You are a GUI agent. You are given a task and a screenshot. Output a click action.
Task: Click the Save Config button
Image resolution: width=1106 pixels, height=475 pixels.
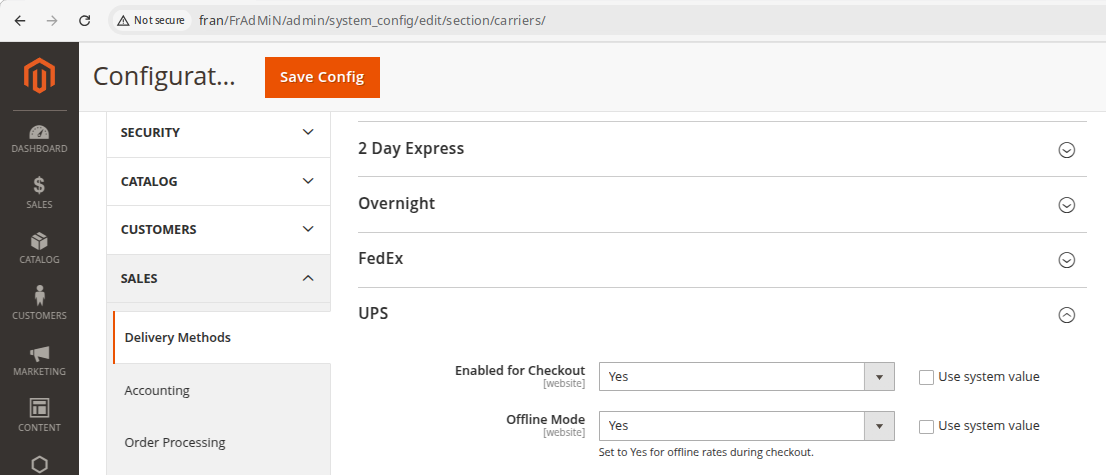click(322, 78)
